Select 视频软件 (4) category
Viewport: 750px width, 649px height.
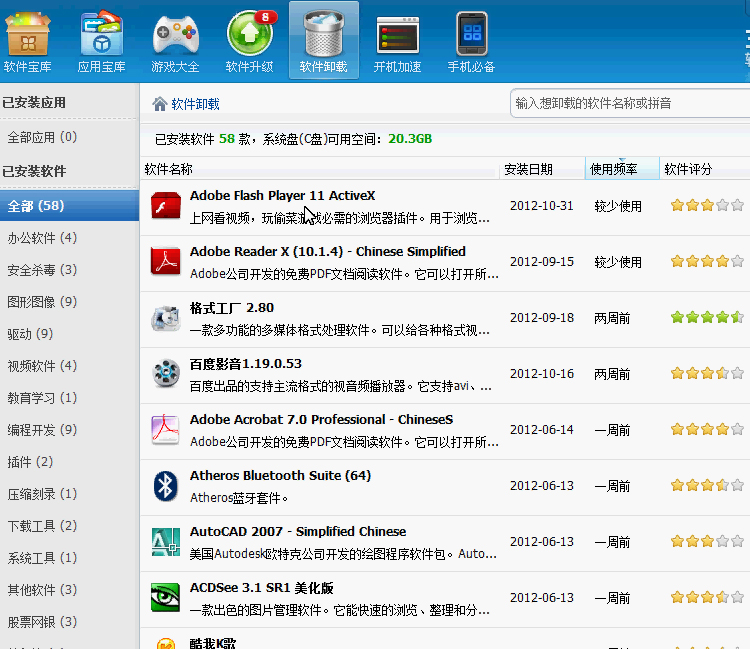click(42, 366)
